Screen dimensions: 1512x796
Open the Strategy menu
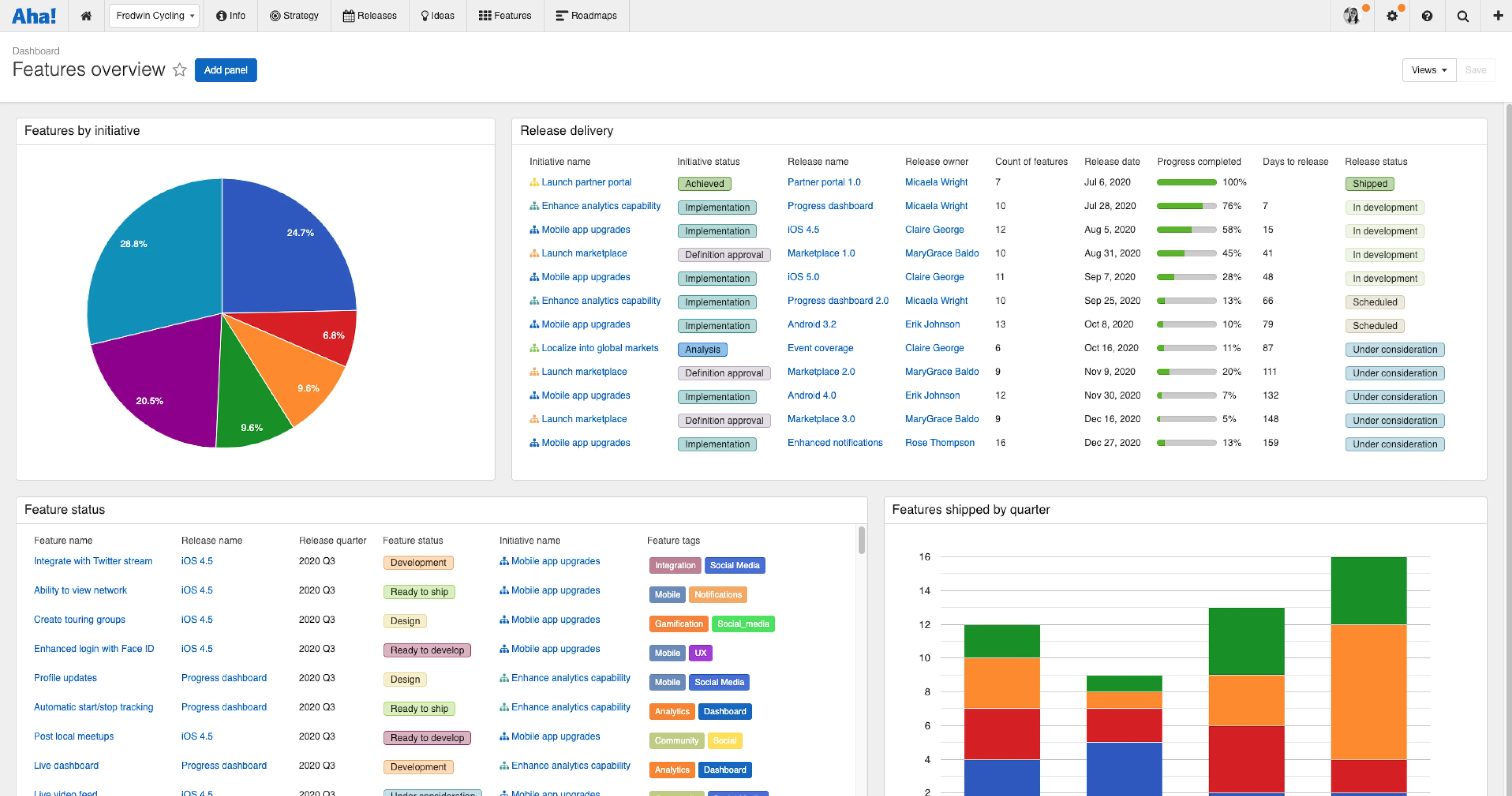pyautogui.click(x=294, y=16)
